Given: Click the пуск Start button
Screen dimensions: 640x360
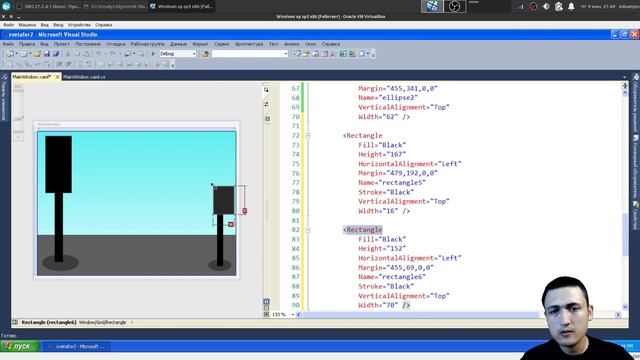Looking at the screenshot, I should coord(20,346).
